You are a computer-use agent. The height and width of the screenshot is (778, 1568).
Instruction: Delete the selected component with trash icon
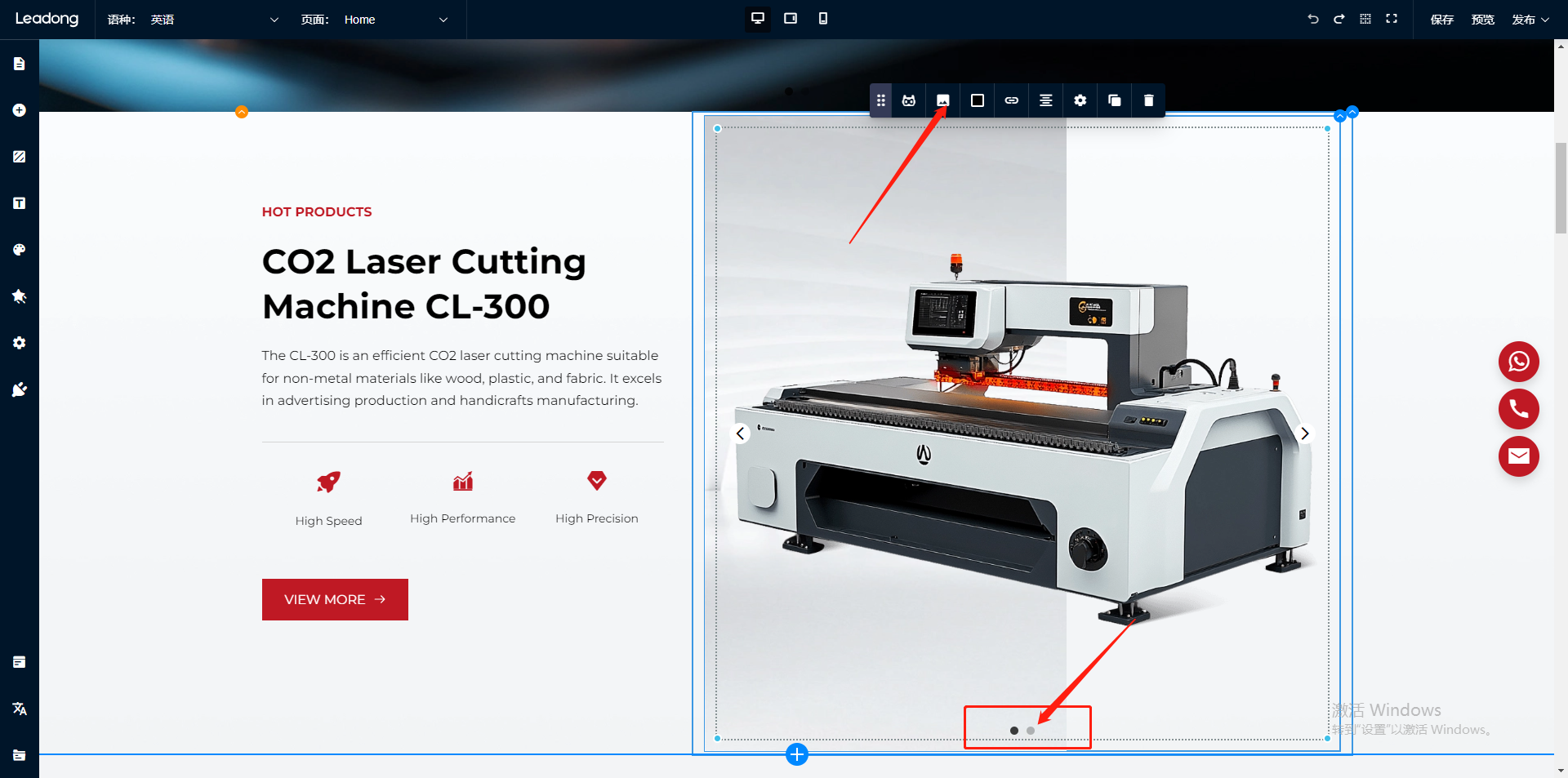coord(1148,100)
